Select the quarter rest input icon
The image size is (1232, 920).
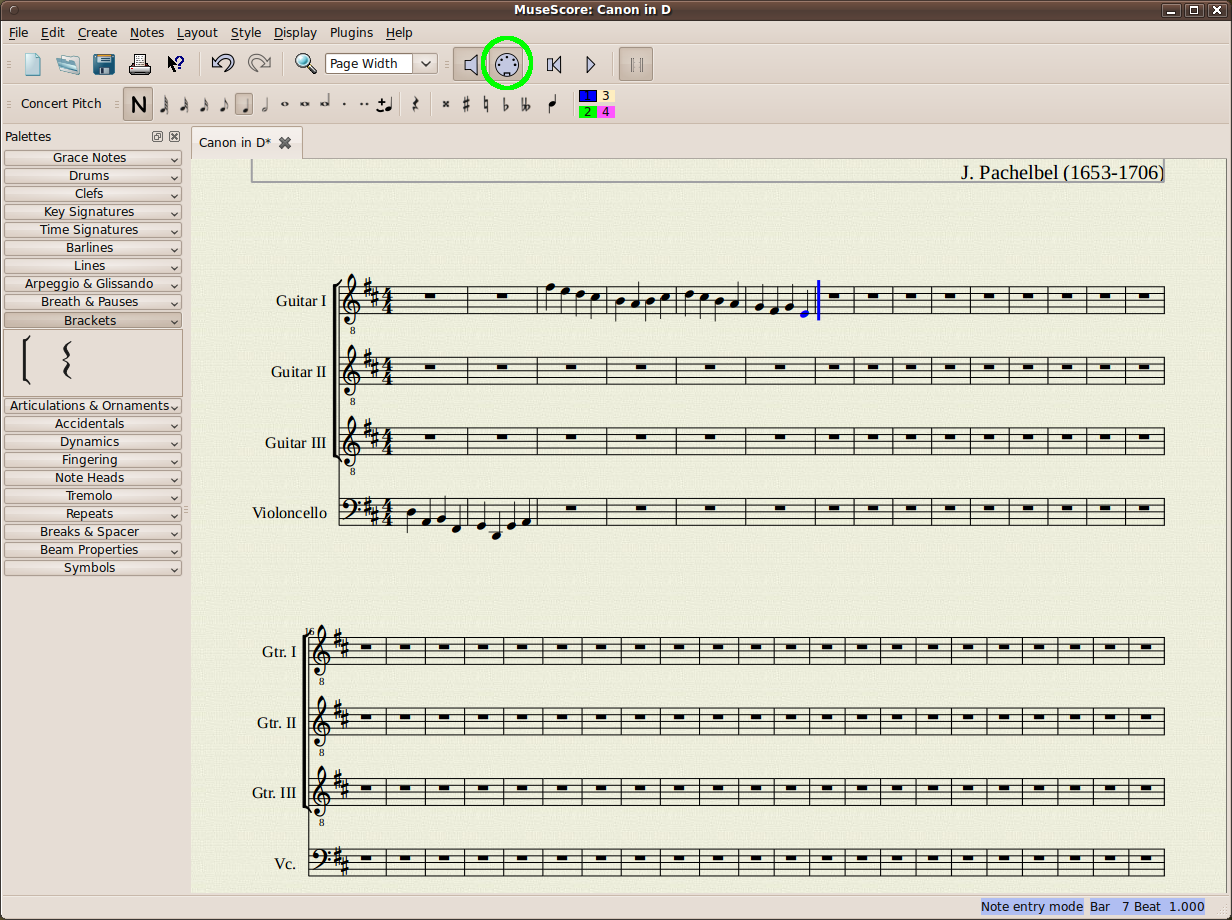click(415, 104)
